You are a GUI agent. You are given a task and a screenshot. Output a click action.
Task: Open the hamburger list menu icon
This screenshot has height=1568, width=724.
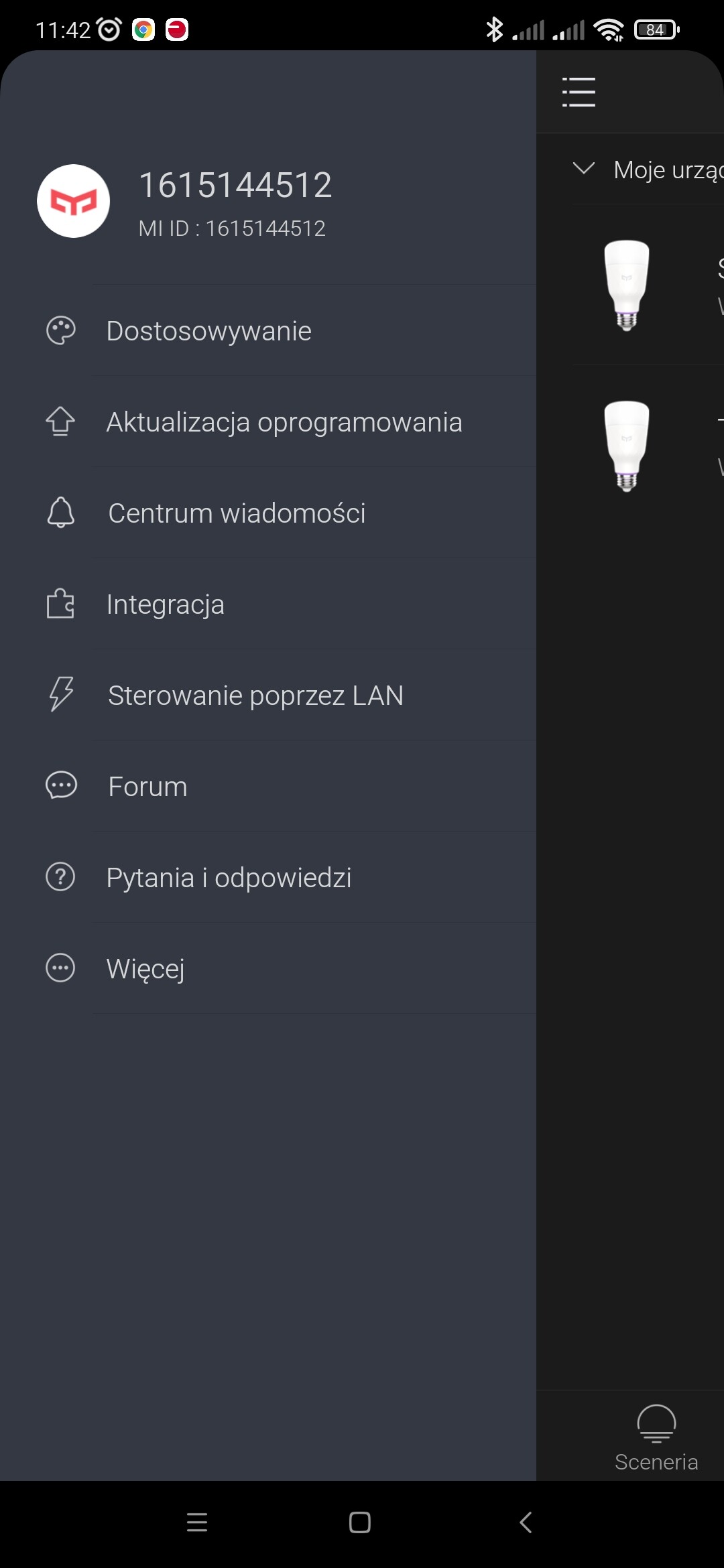point(579,92)
